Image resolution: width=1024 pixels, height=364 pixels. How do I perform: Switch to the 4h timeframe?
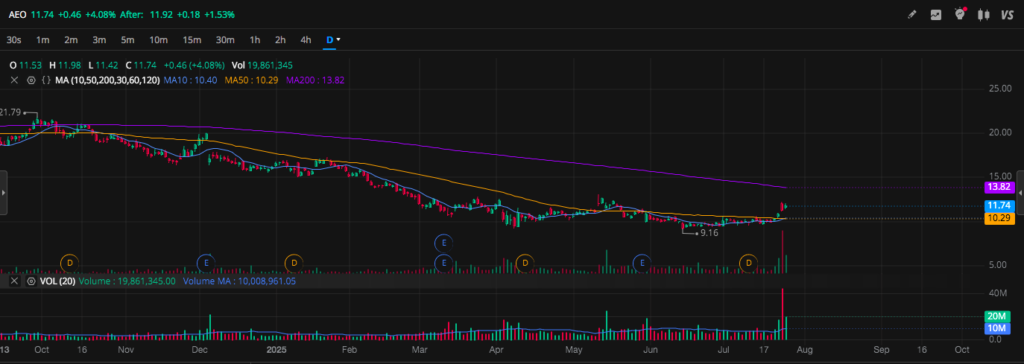click(306, 40)
